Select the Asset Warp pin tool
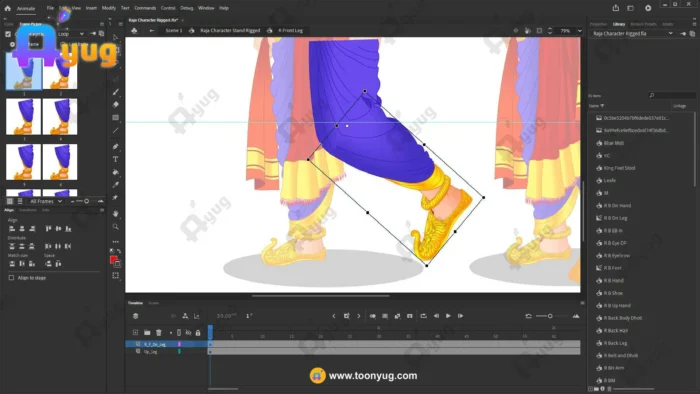 coord(116,198)
